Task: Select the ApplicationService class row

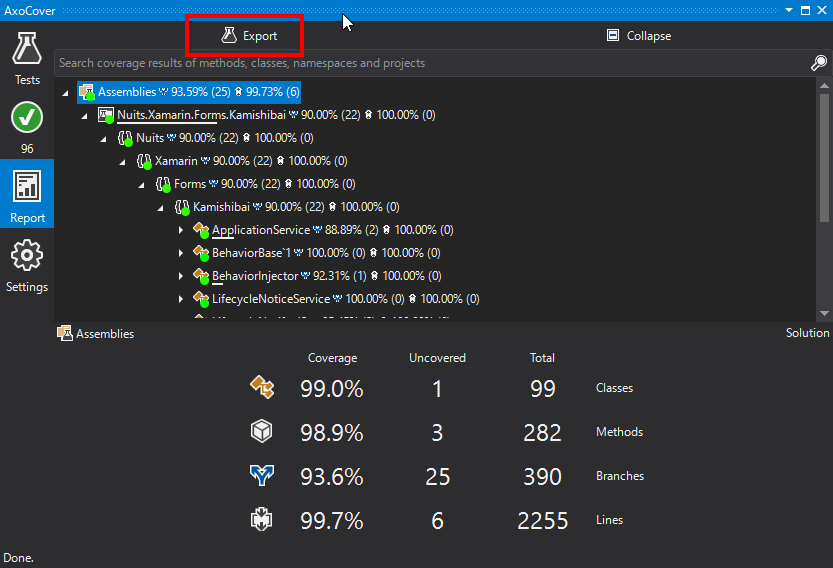Action: 323,230
